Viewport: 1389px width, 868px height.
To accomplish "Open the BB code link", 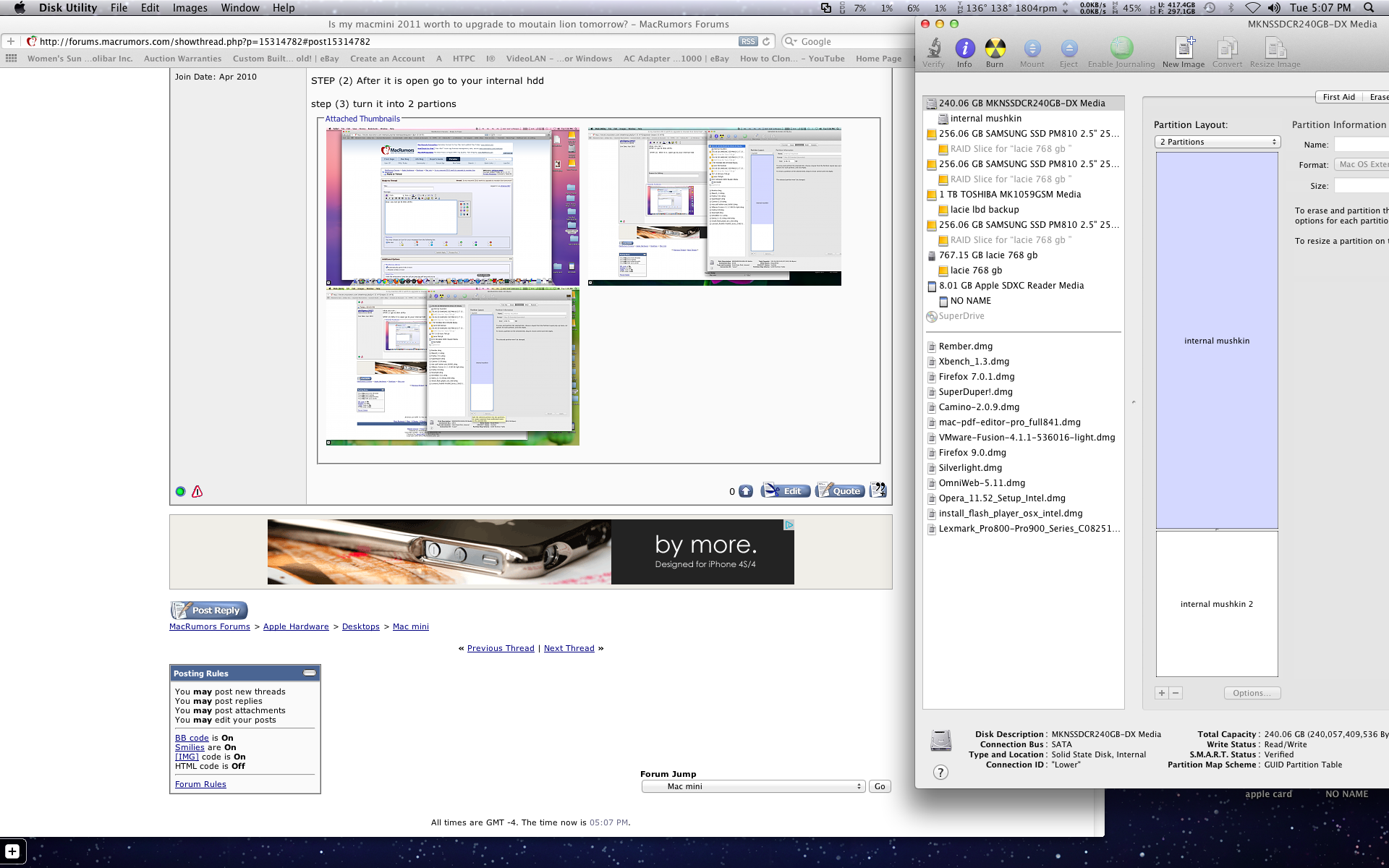I will [192, 738].
